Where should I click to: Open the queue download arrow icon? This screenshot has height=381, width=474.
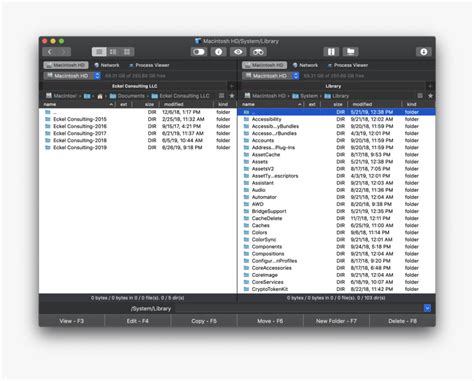(424, 52)
